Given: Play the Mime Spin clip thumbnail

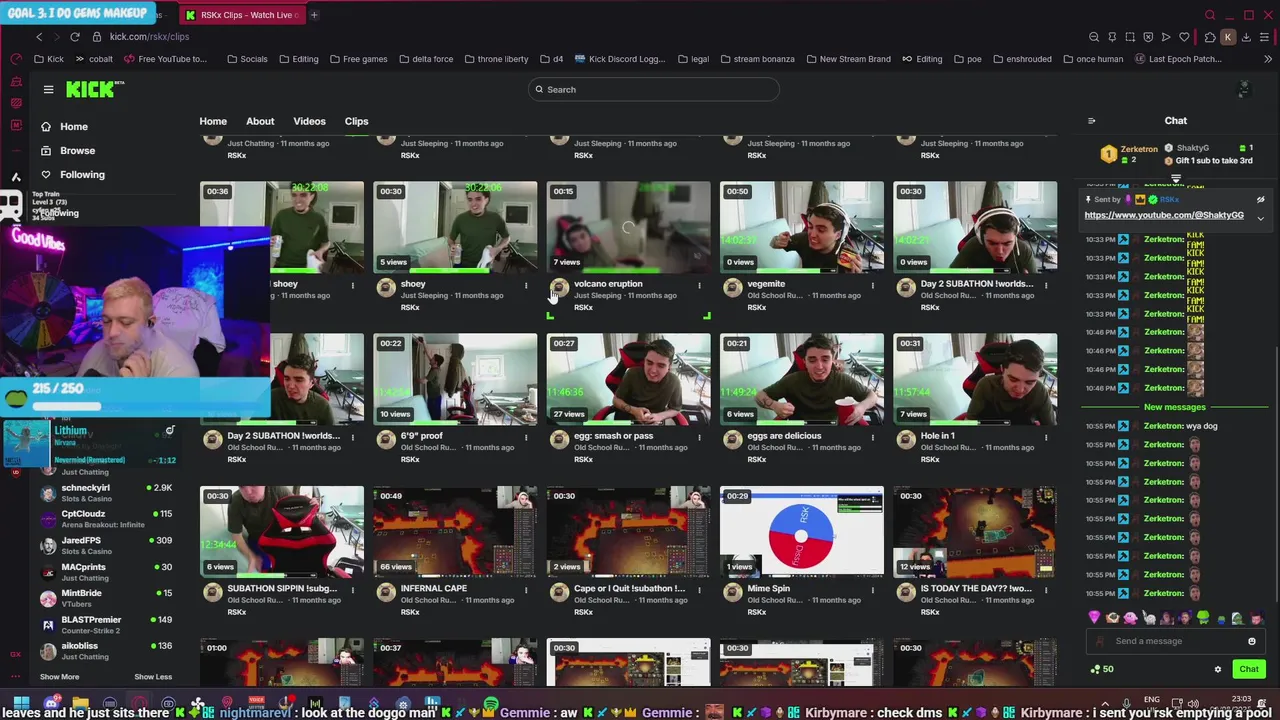Looking at the screenshot, I should click(x=802, y=530).
